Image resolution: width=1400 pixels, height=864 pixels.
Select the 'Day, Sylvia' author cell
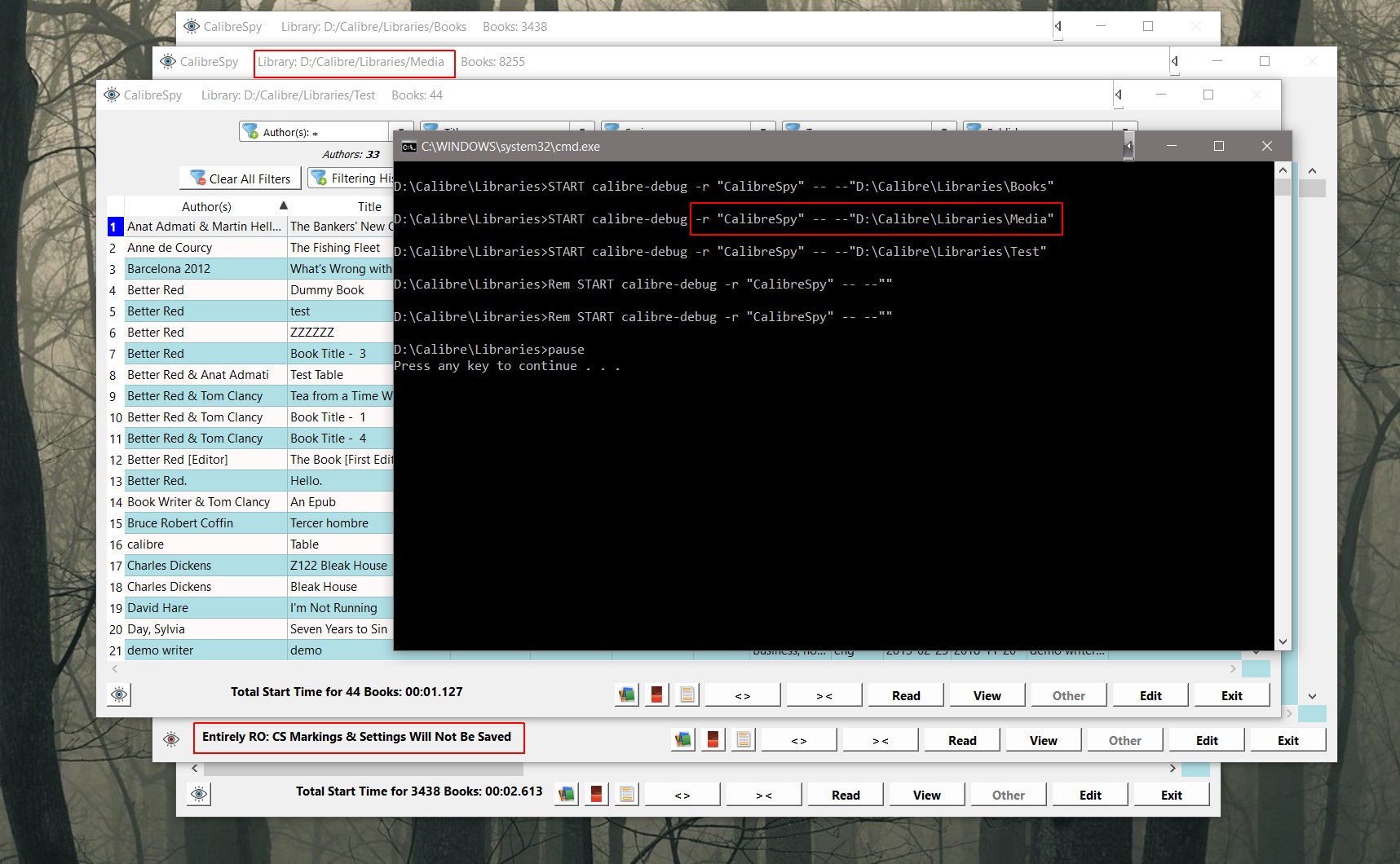click(205, 629)
